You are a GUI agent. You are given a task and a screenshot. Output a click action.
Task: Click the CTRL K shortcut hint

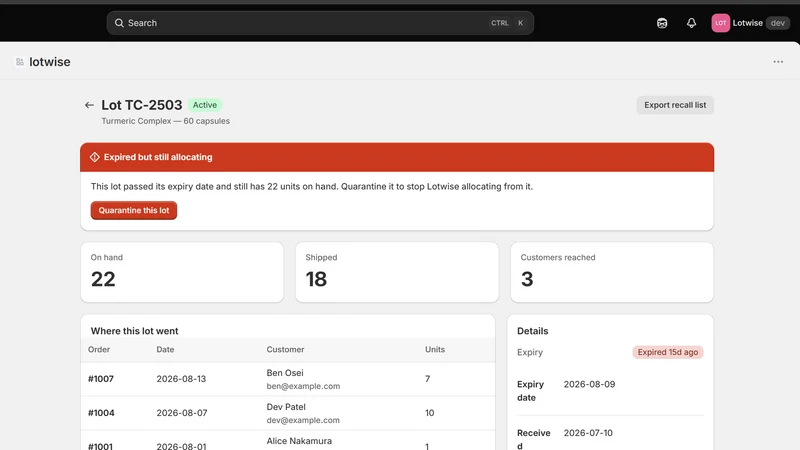click(x=507, y=23)
